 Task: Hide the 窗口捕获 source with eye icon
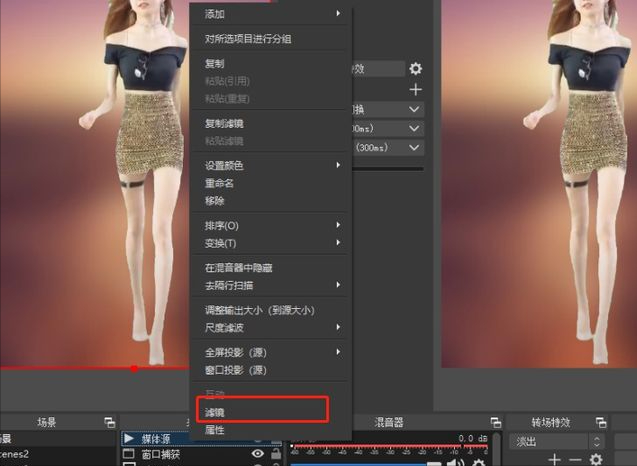(258, 453)
